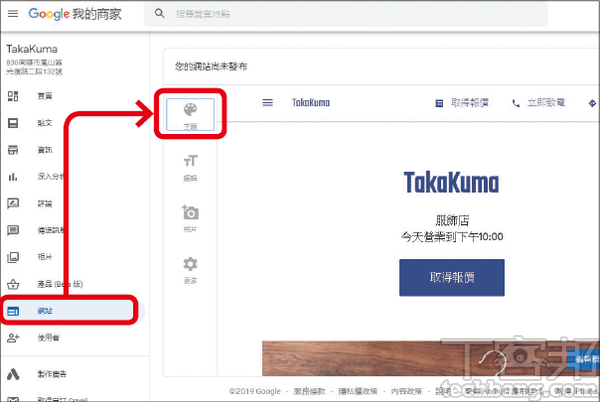The width and height of the screenshot is (600, 402).
Task: Select the 編輯 text edit tool
Action: pyautogui.click(x=190, y=168)
